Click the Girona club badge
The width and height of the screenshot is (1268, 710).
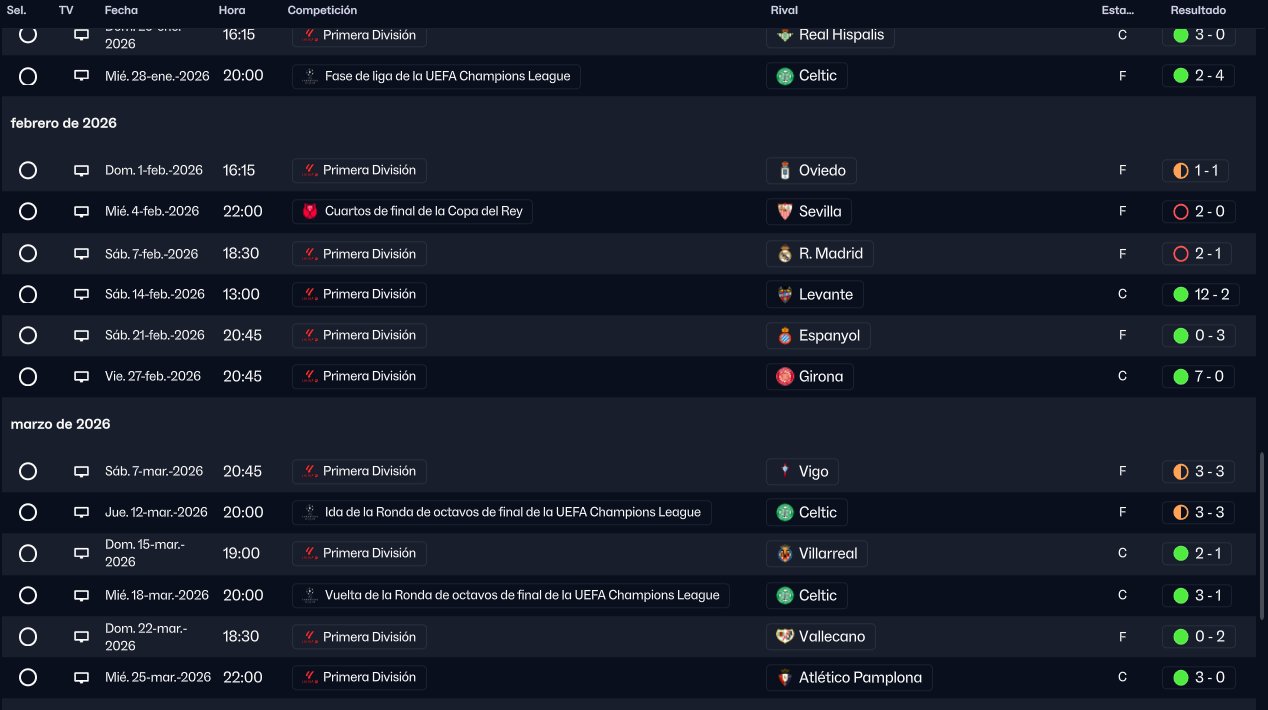tap(785, 377)
